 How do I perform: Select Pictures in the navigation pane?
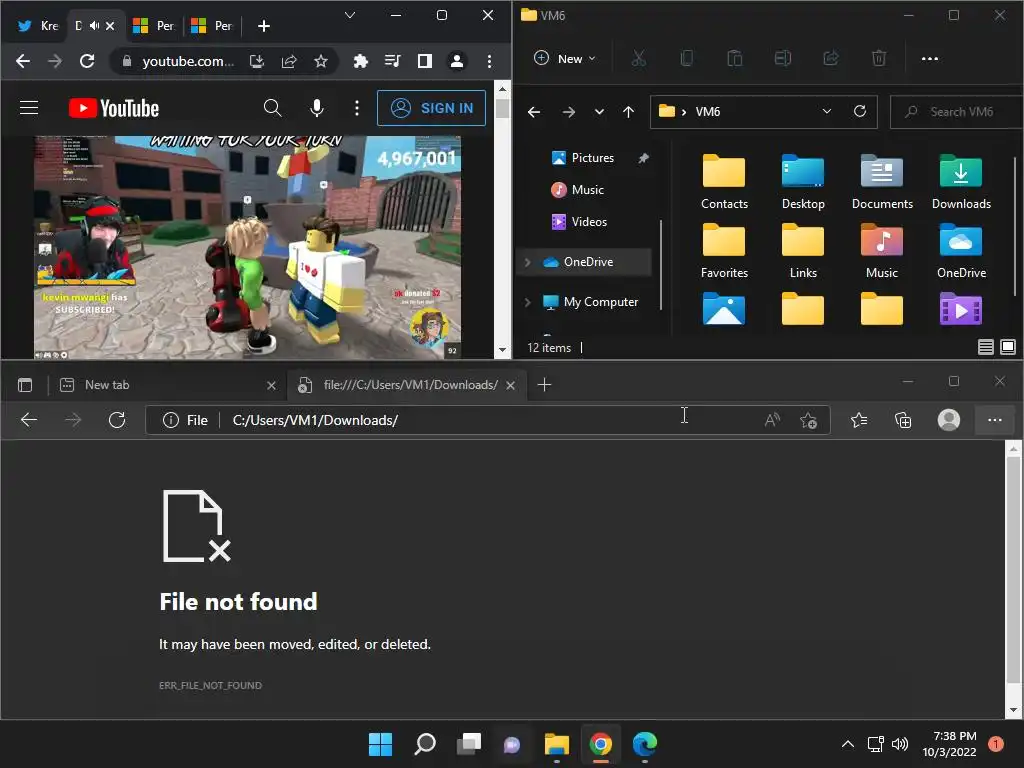pos(592,158)
